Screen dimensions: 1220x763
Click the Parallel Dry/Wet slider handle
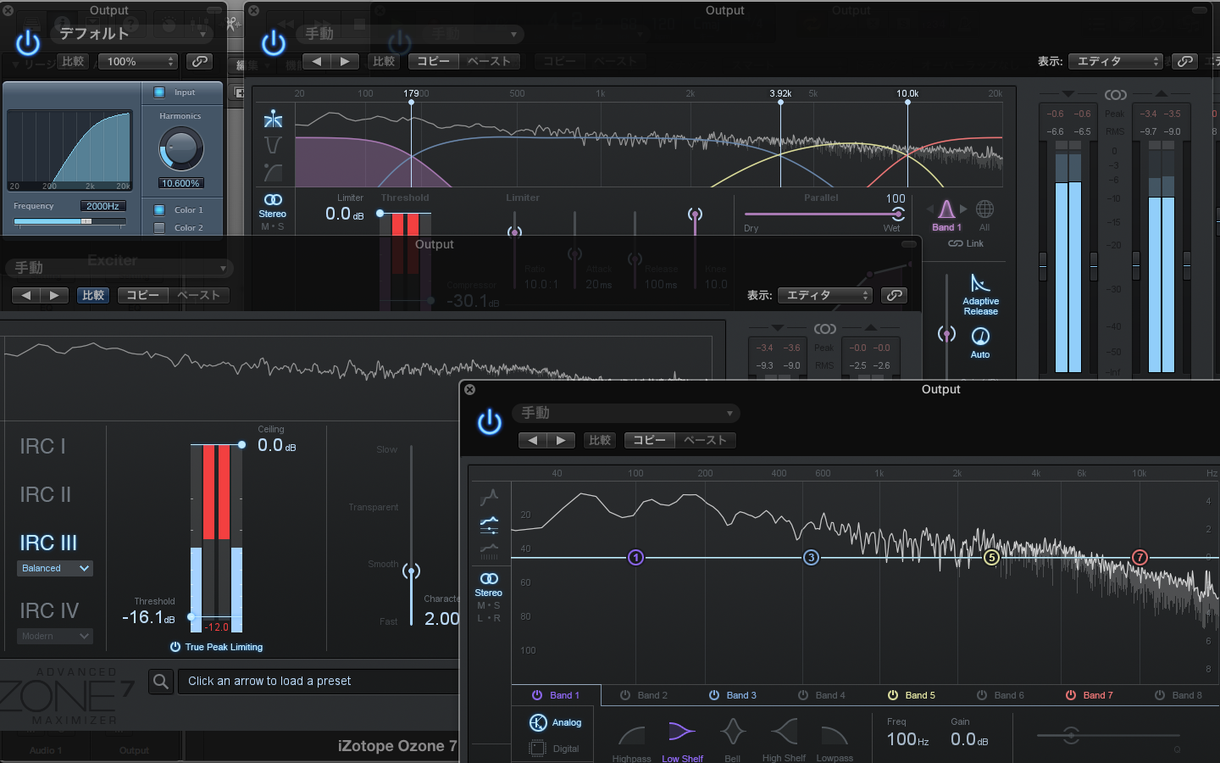coord(897,214)
